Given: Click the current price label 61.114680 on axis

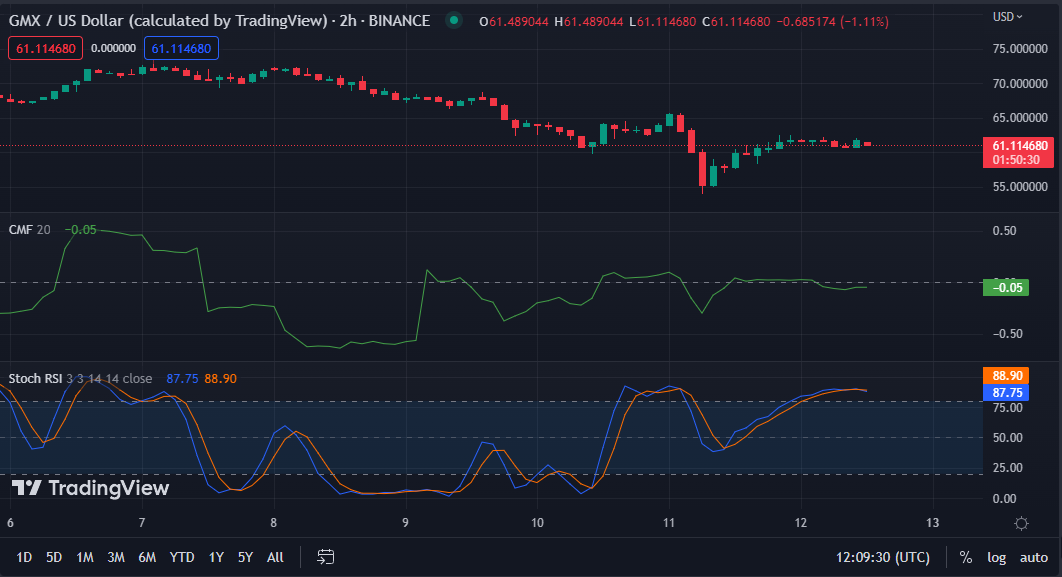Looking at the screenshot, I should [x=1019, y=152].
